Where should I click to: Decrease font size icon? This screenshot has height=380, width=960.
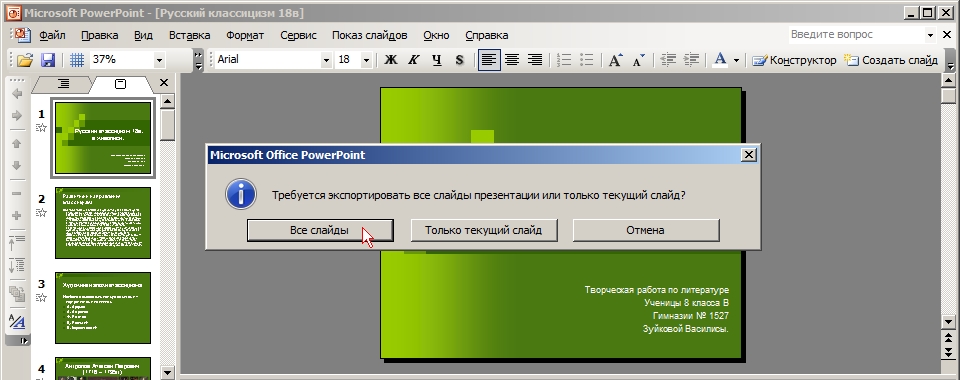(639, 60)
